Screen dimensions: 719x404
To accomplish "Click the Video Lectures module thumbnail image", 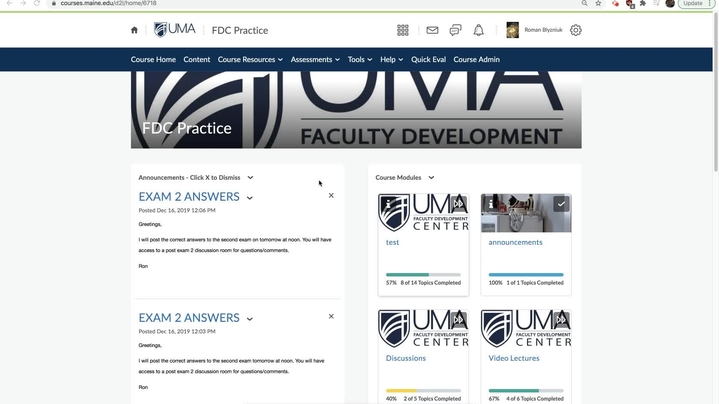I will [526, 328].
